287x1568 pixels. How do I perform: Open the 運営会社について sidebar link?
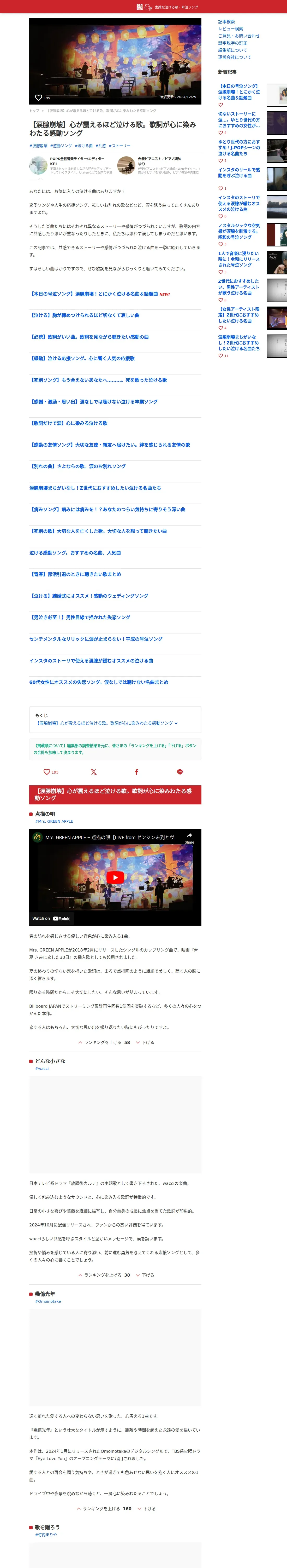[x=235, y=57]
